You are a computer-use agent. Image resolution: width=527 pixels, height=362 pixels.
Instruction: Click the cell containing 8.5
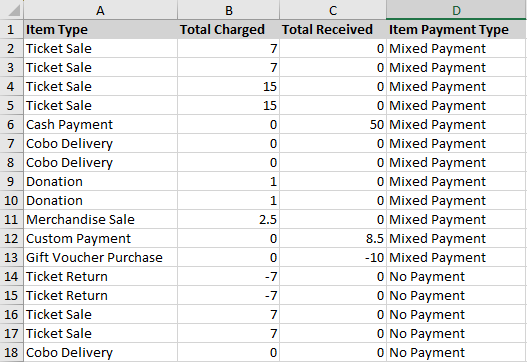tap(333, 239)
